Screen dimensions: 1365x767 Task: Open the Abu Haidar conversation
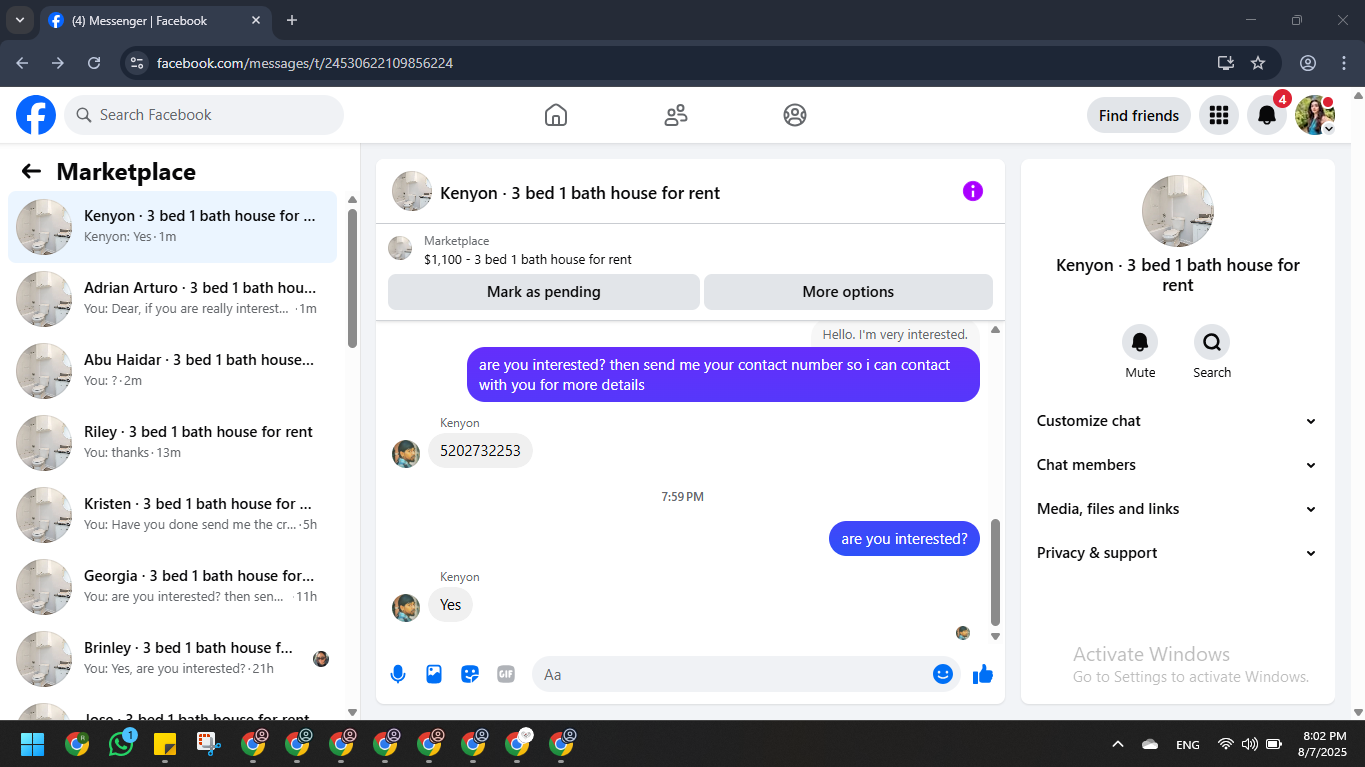tap(172, 371)
